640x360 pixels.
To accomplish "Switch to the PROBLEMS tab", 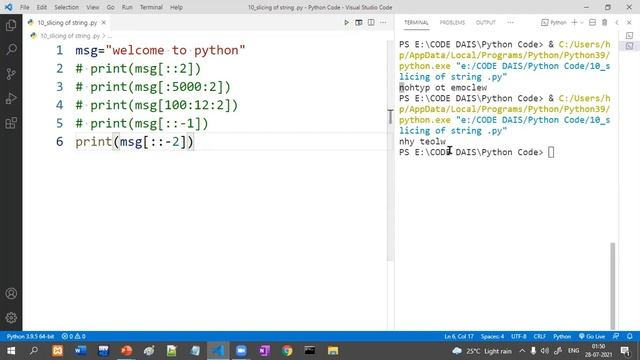I will (452, 22).
